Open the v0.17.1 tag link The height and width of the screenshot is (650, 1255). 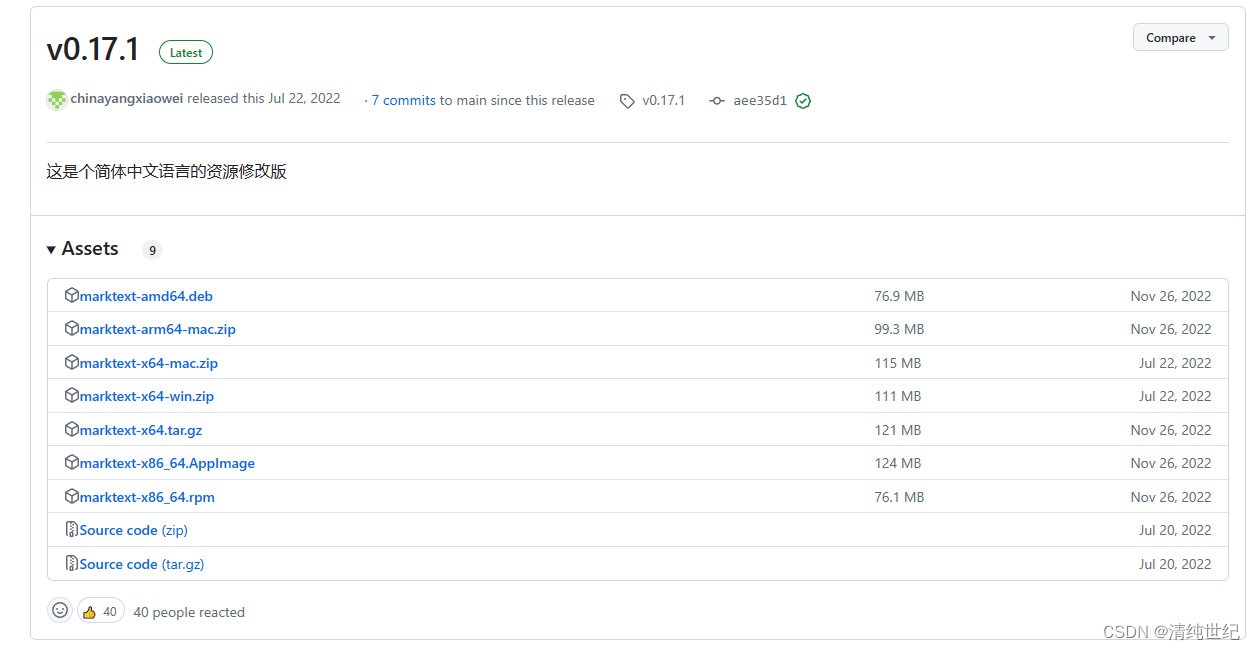pos(664,100)
